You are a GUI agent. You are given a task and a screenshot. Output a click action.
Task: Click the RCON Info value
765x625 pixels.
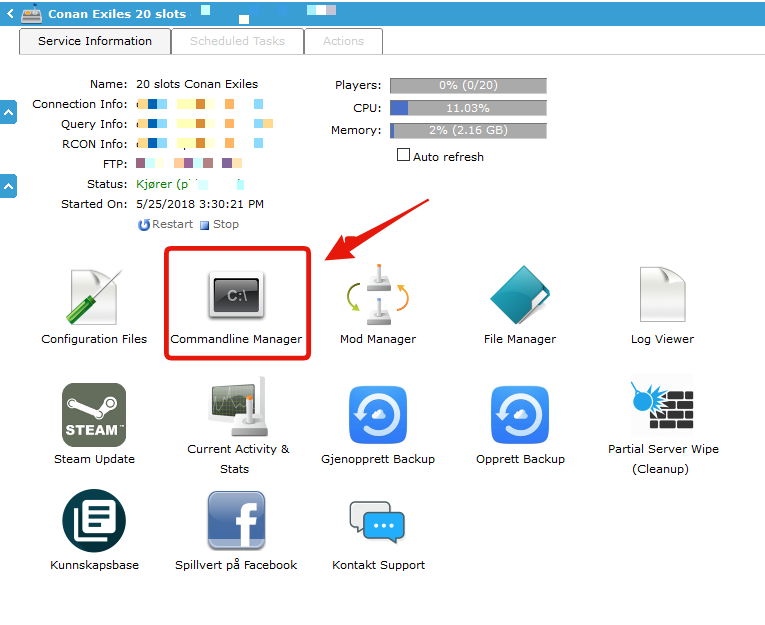click(200, 143)
